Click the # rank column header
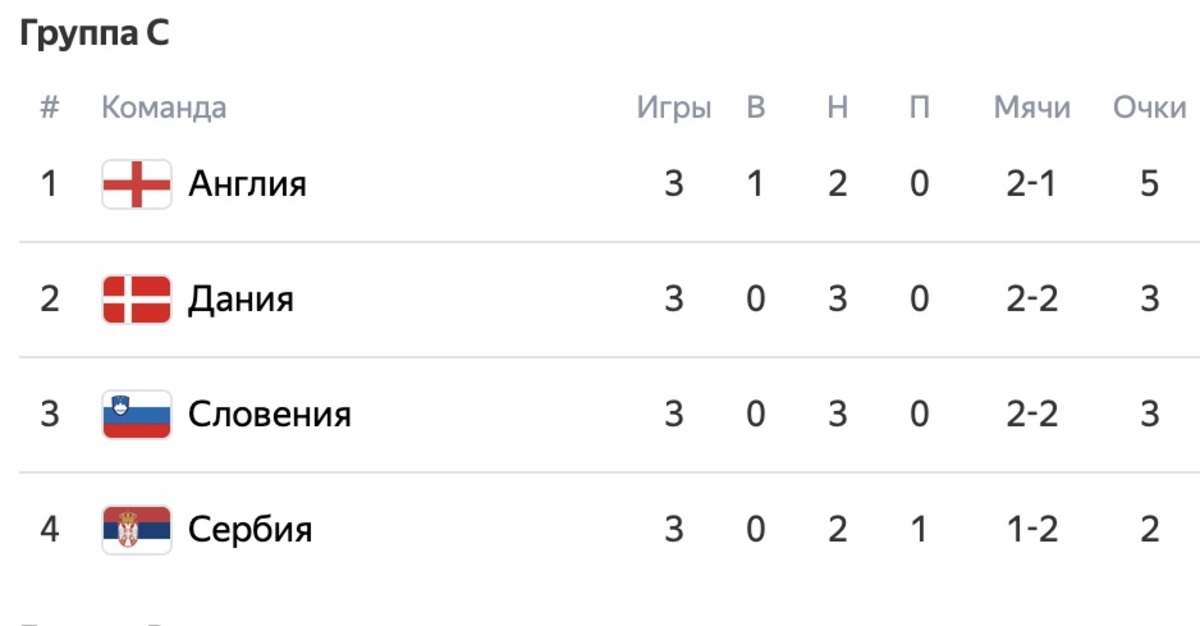The height and width of the screenshot is (626, 1200). (x=50, y=107)
